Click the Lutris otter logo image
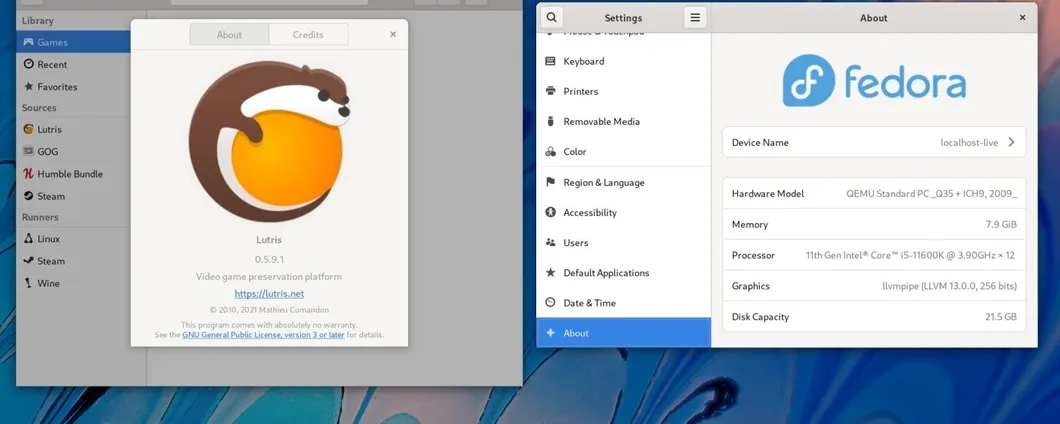1060x424 pixels. pos(269,142)
